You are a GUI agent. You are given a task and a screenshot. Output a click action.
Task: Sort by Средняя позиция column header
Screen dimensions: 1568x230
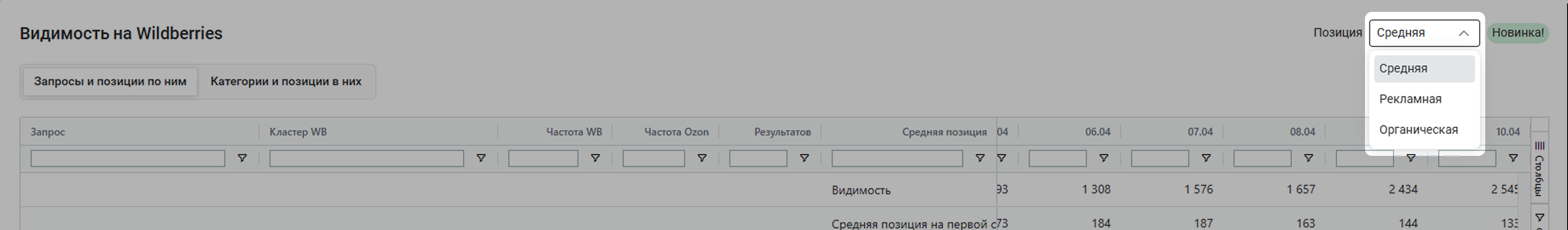point(944,132)
